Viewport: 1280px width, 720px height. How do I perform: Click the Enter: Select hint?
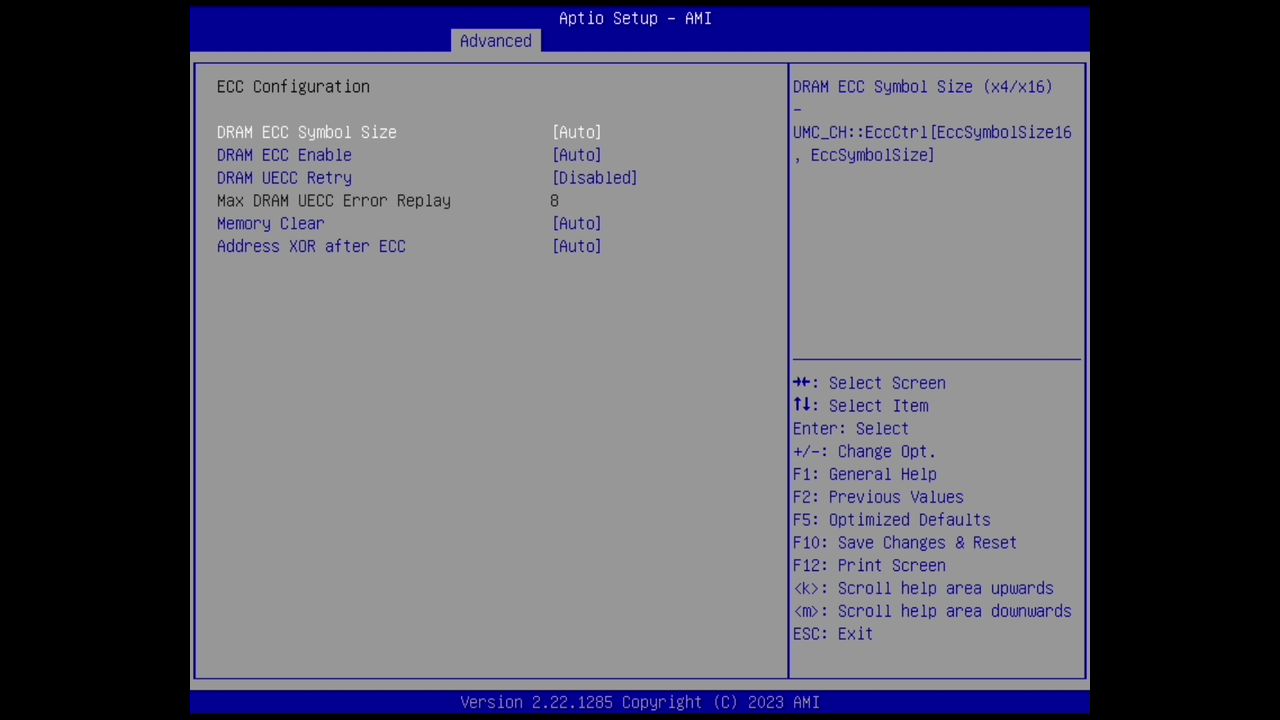(x=851, y=429)
